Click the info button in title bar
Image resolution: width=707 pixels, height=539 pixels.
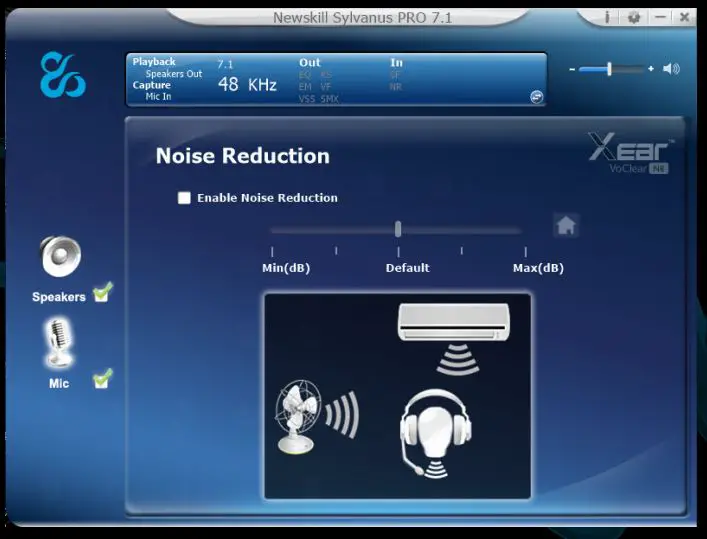[607, 17]
